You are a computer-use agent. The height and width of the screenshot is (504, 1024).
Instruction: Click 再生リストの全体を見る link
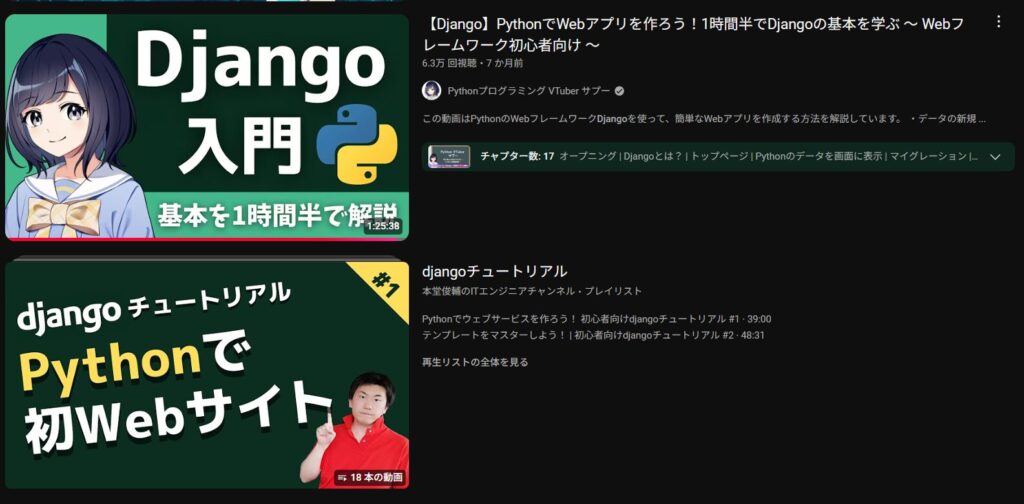[x=475, y=362]
